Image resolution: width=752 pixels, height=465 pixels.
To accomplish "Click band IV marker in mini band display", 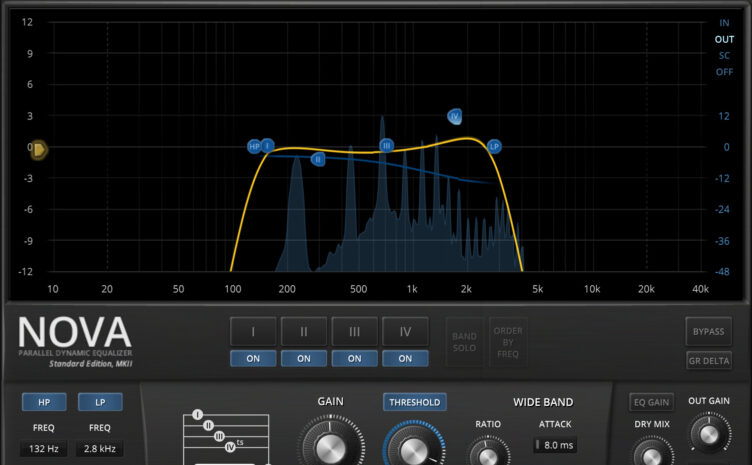I will click(230, 447).
